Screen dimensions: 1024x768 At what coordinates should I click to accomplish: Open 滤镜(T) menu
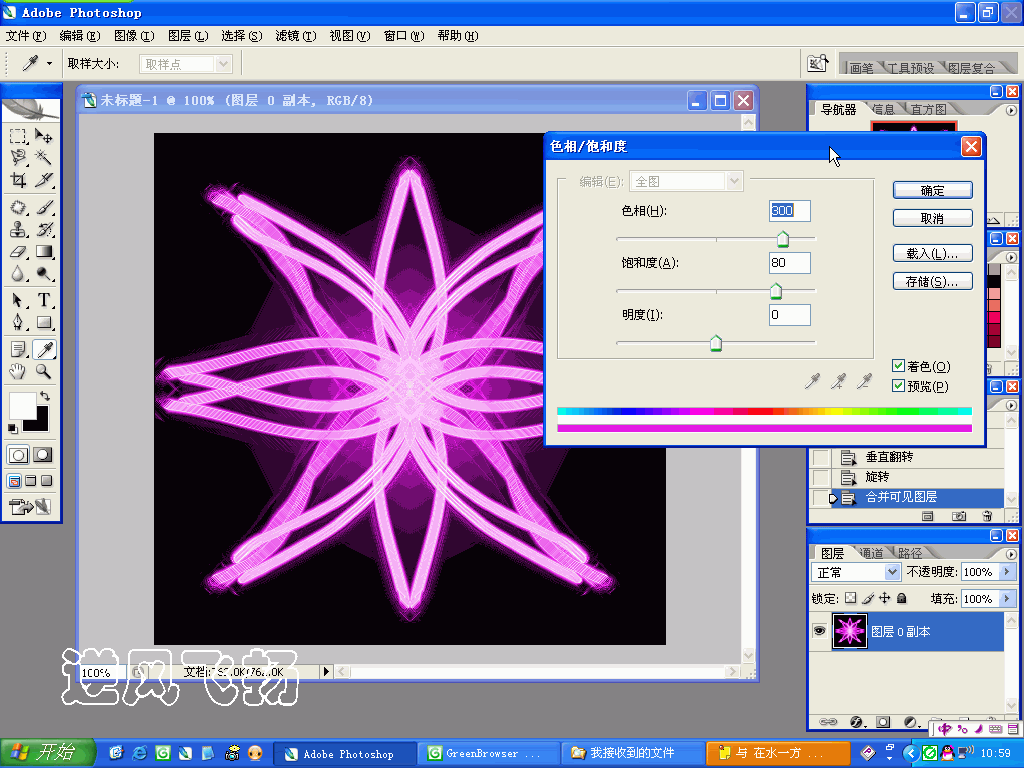296,36
